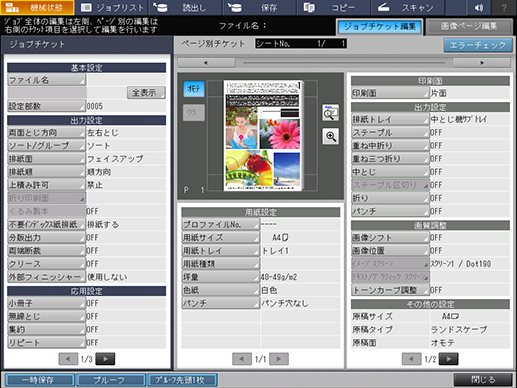The height and width of the screenshot is (388, 517).
Task: Click the preview magnify icon above zoom-in
Action: point(330,113)
